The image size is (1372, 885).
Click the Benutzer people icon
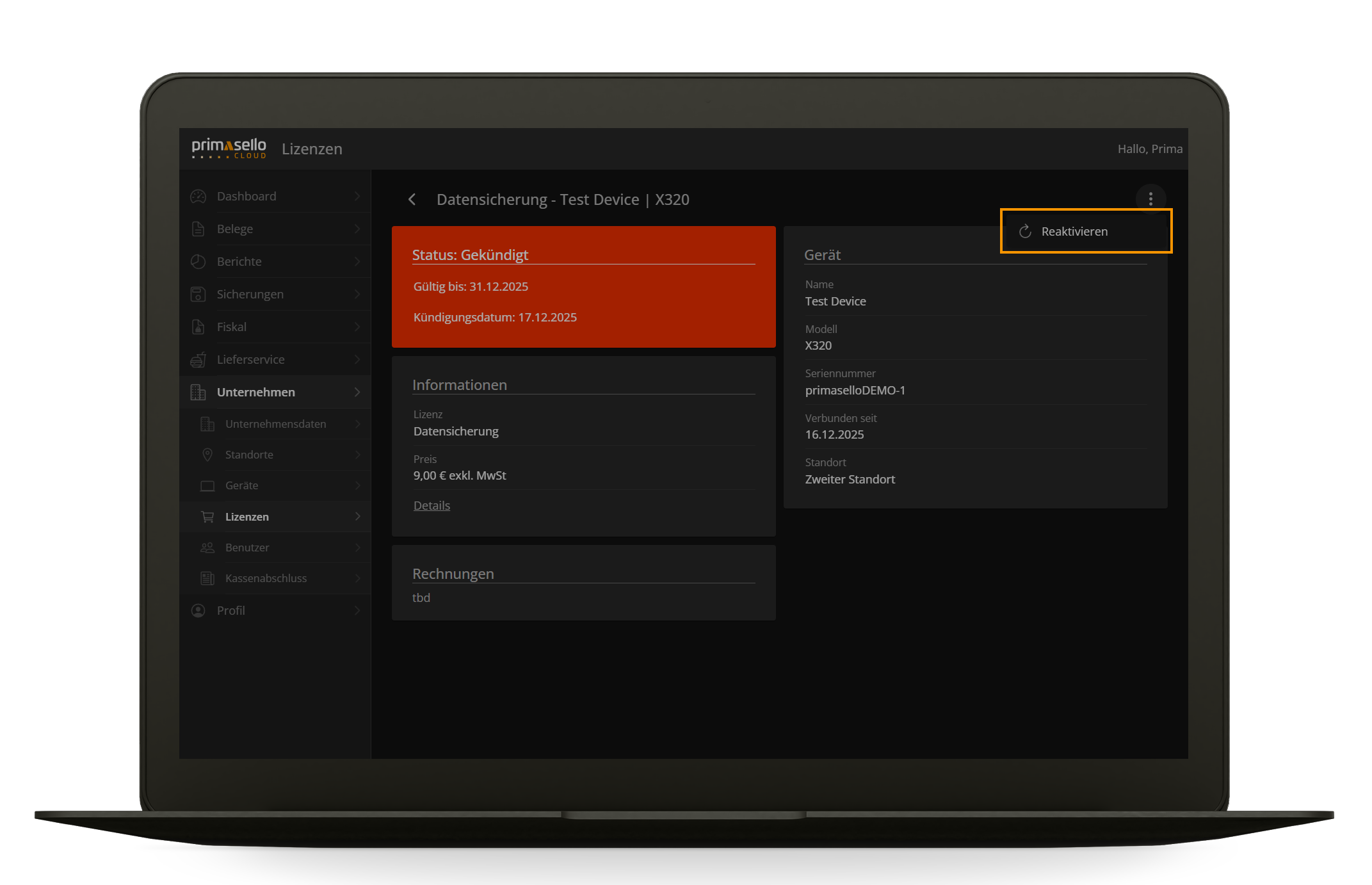pos(207,548)
